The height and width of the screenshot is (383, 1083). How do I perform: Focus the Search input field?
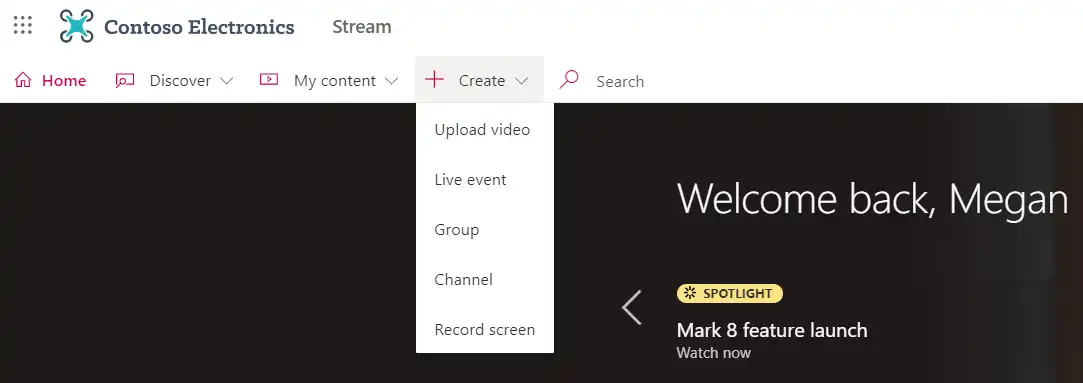click(620, 81)
